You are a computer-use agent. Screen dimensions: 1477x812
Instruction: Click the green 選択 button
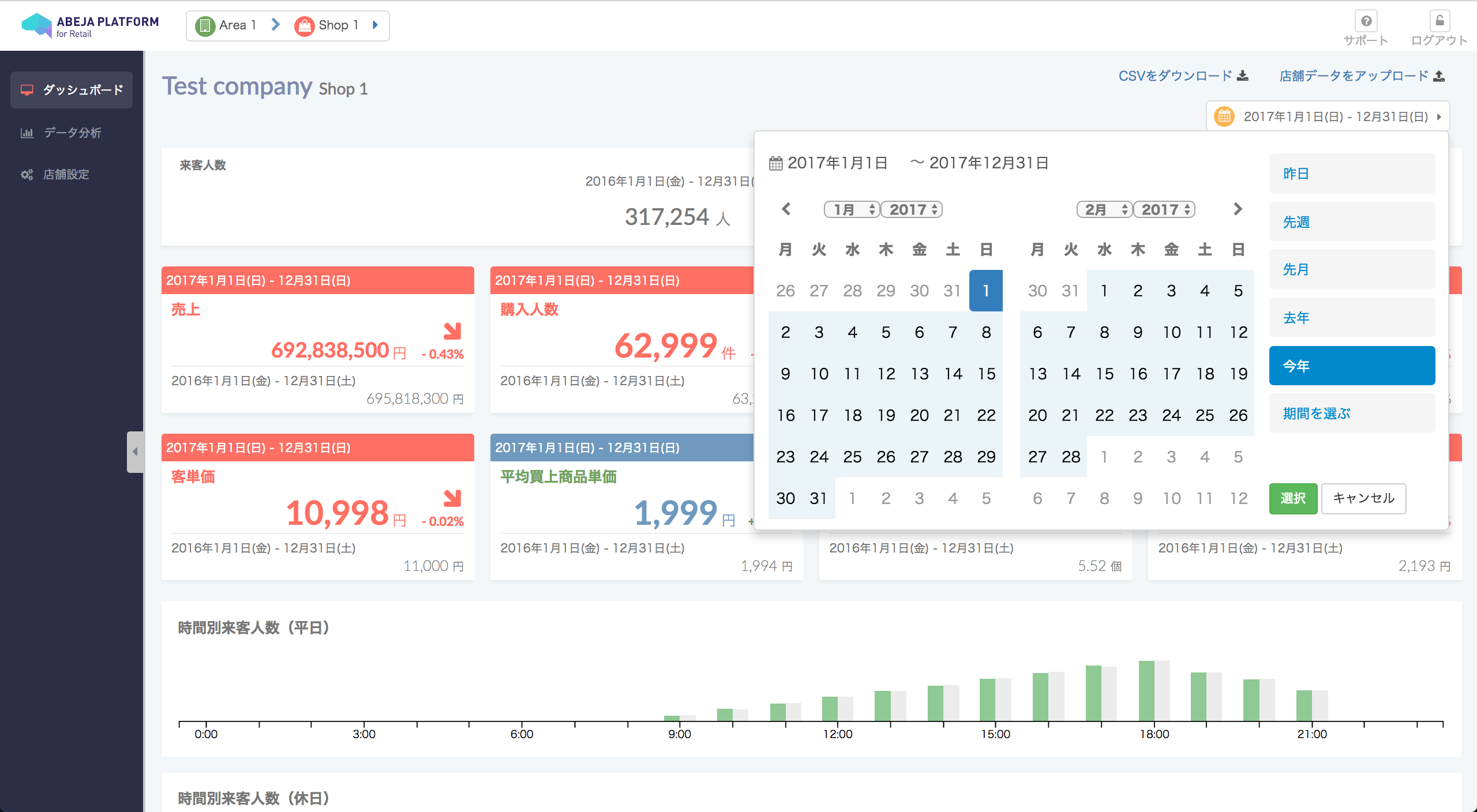coord(1293,498)
